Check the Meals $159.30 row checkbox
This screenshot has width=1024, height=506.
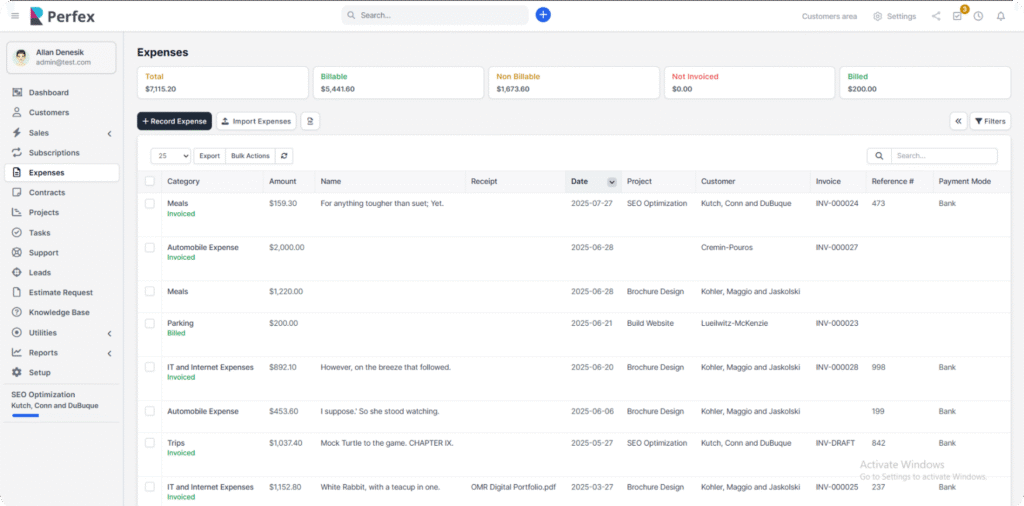[150, 204]
